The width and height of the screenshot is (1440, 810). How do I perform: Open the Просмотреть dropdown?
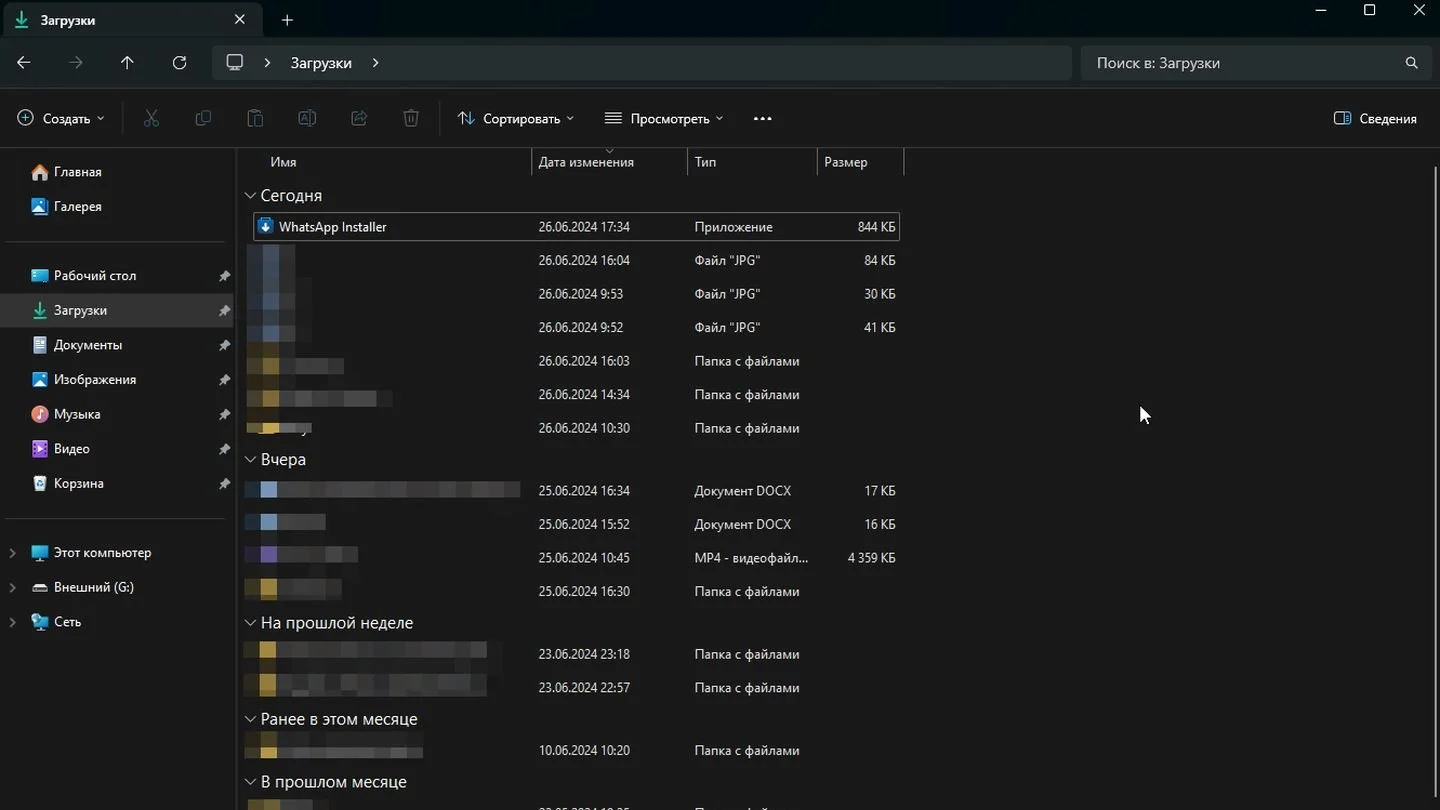click(x=664, y=118)
